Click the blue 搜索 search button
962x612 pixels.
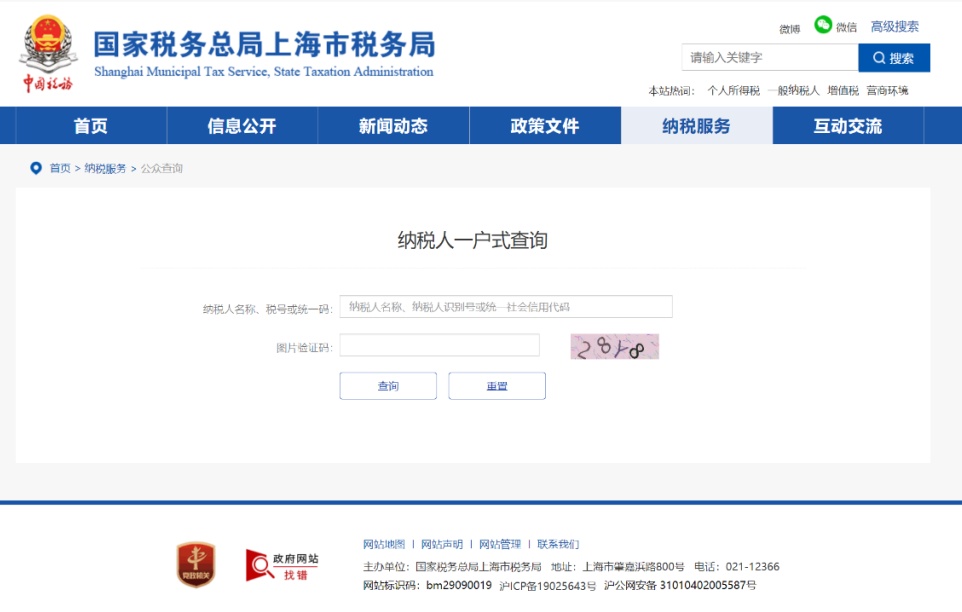tap(894, 58)
